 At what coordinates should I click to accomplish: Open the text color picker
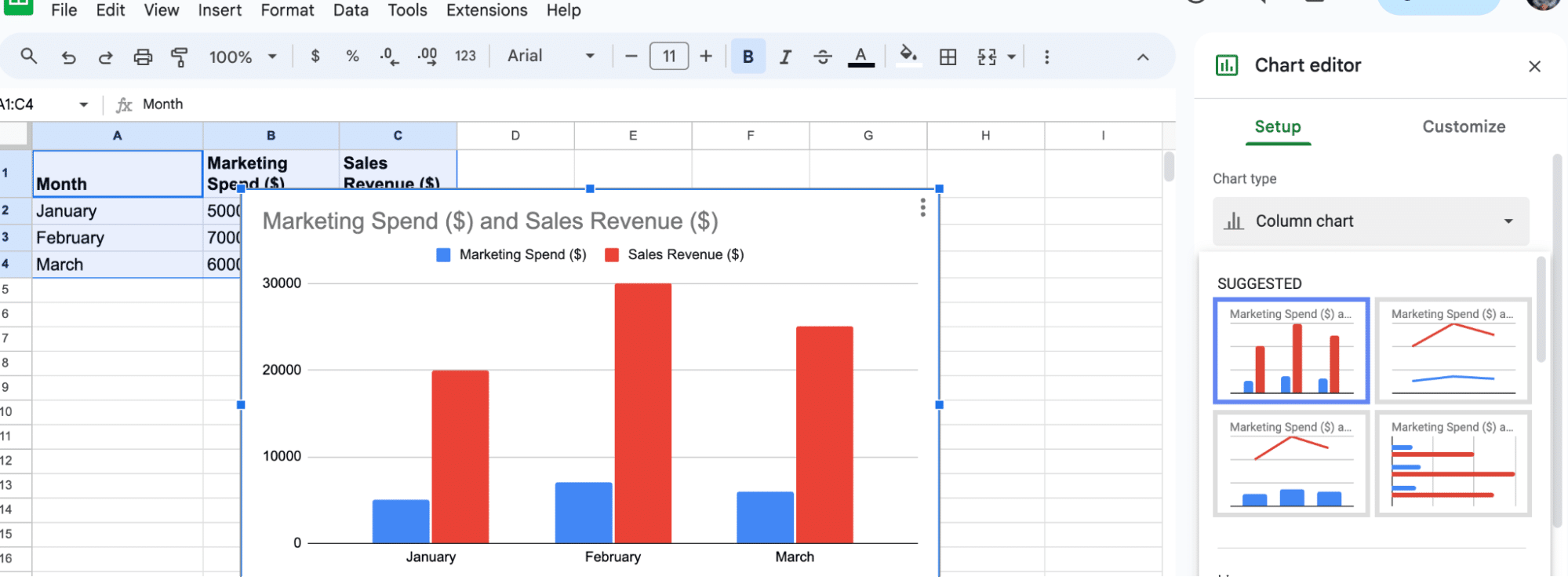[860, 57]
